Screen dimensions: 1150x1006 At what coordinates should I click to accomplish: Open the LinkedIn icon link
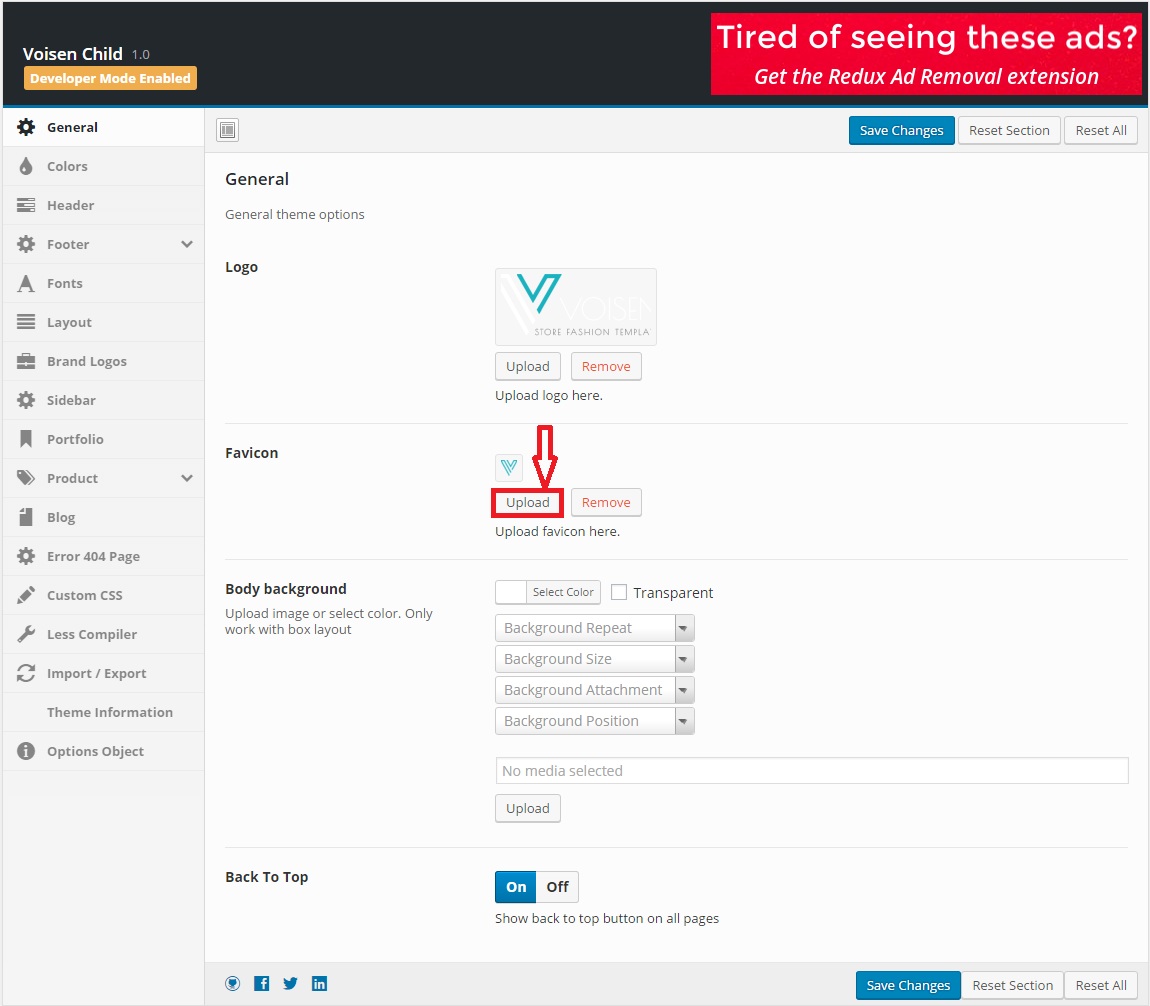(x=319, y=983)
